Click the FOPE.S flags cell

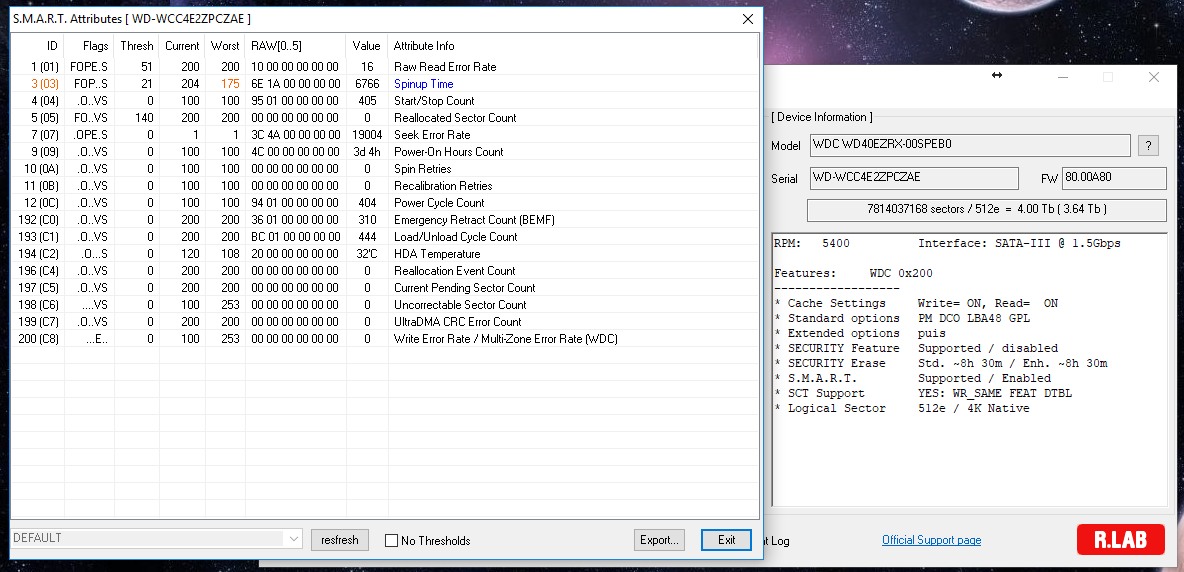pos(89,66)
